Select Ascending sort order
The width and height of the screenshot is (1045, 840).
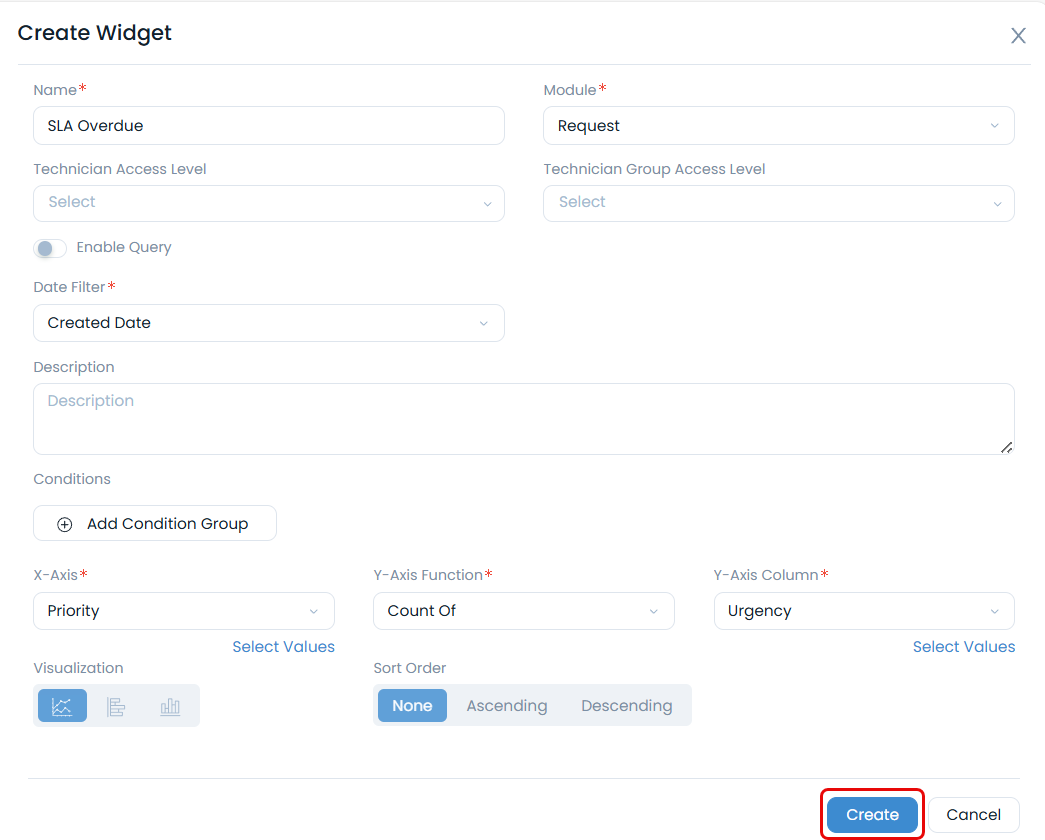[x=506, y=705]
